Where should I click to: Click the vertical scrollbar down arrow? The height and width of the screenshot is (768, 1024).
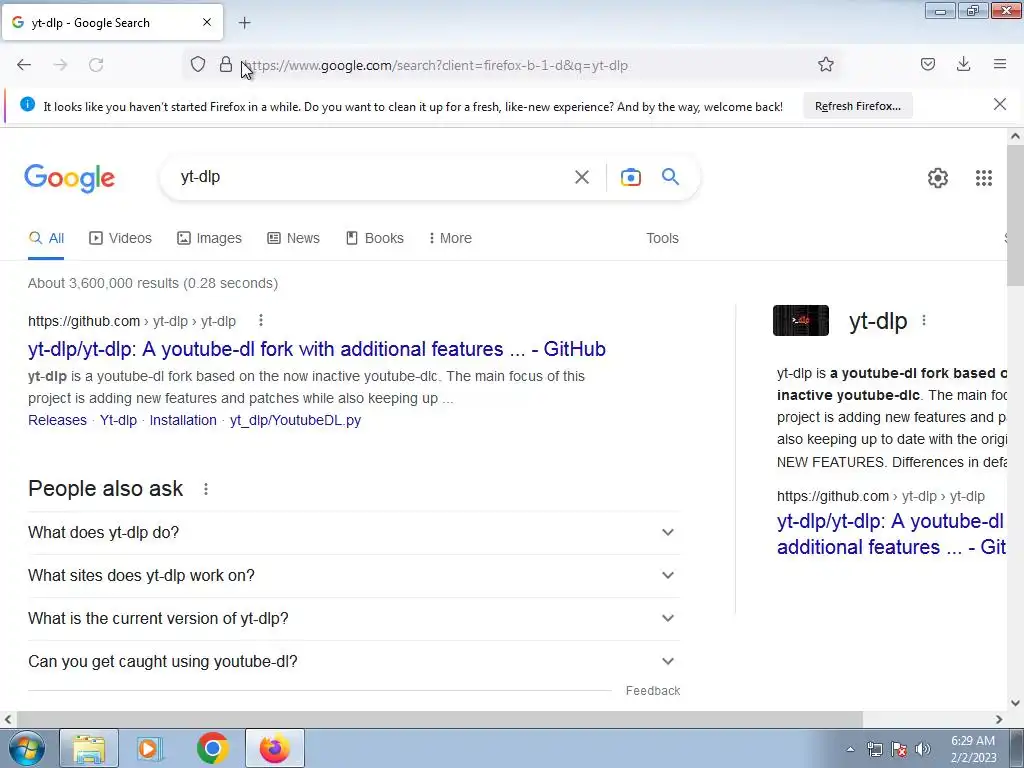click(1015, 703)
